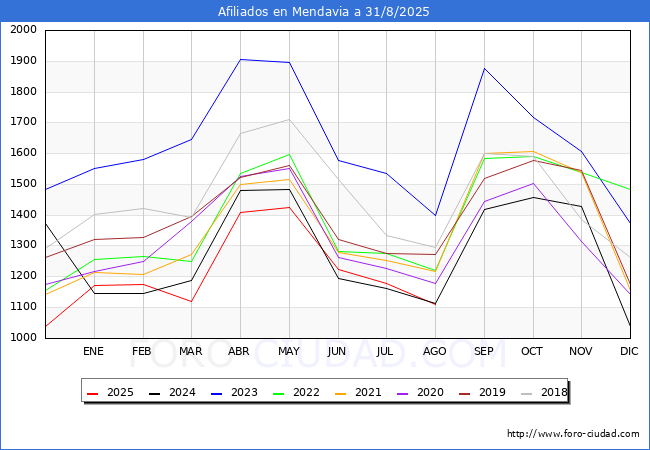650x450 pixels.
Task: Click the blue 2023 legend color swatch
Action: [216, 393]
